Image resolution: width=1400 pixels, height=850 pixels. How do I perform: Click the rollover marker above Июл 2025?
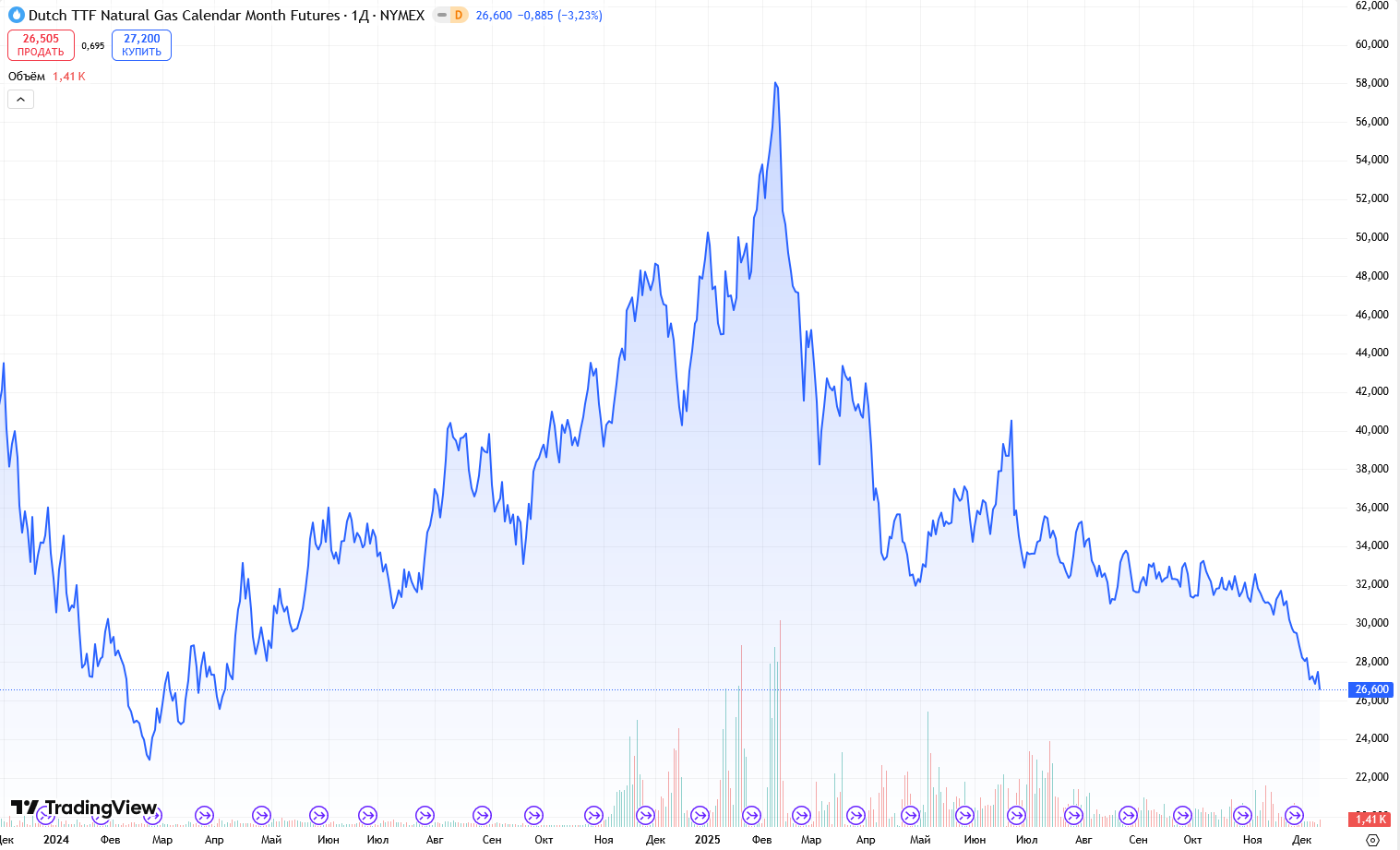click(1016, 815)
